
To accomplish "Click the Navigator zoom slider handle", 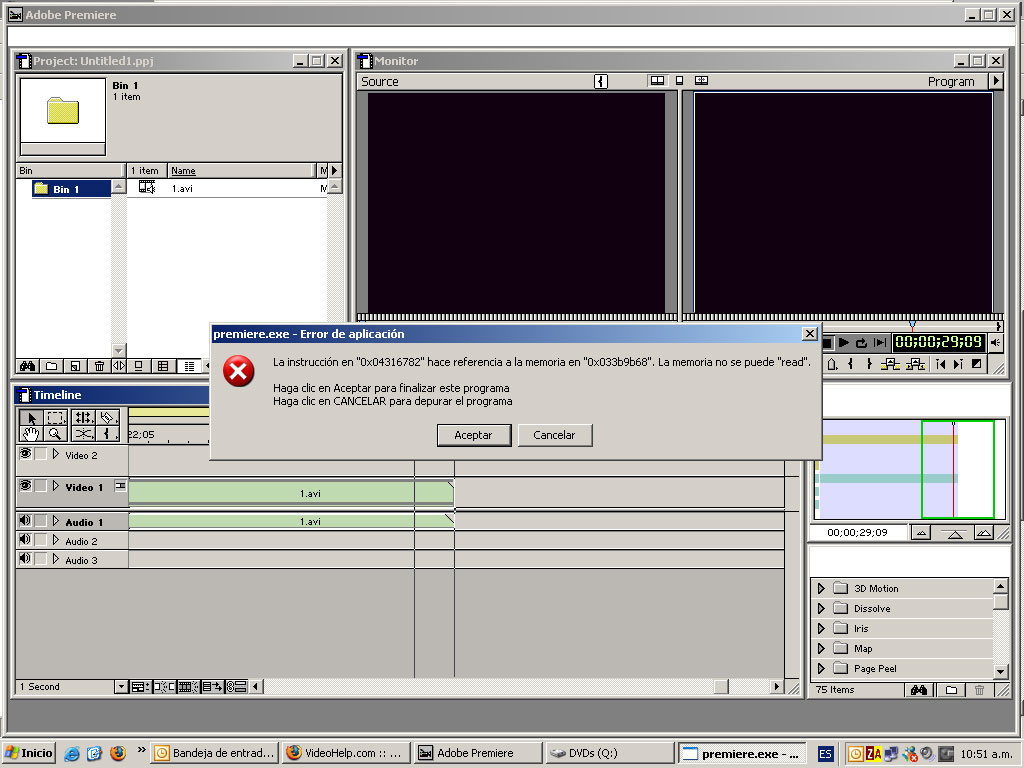I will [955, 534].
